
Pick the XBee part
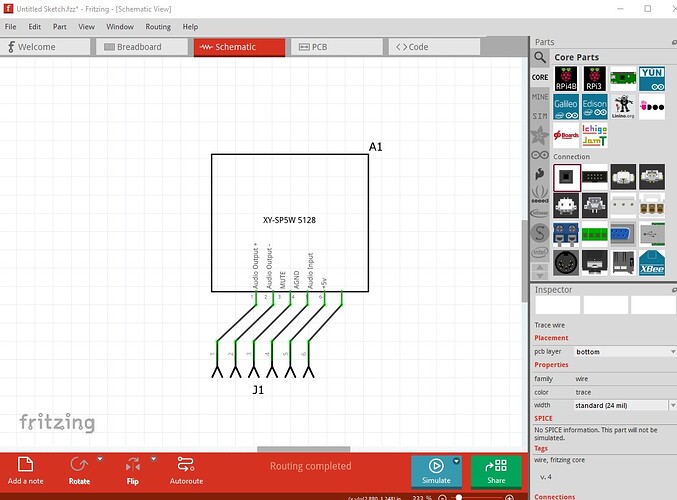(x=652, y=263)
